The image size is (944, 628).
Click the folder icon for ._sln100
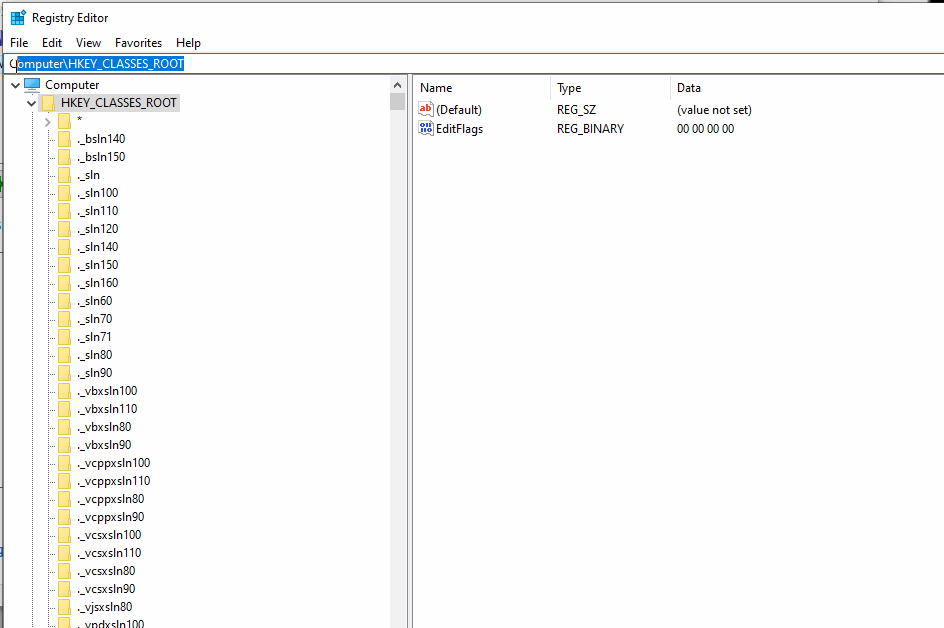pos(64,193)
